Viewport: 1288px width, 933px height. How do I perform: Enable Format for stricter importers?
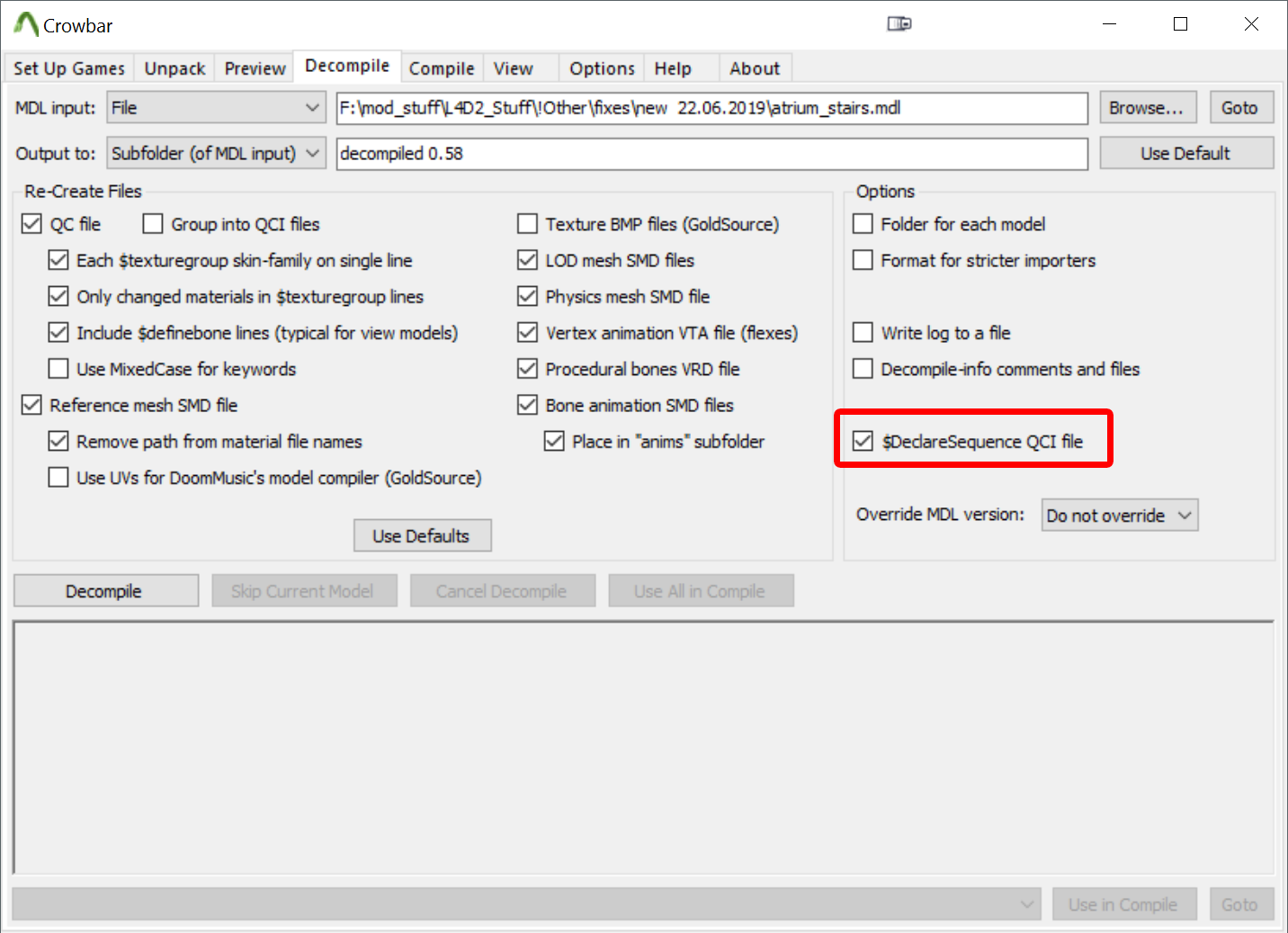[x=863, y=261]
